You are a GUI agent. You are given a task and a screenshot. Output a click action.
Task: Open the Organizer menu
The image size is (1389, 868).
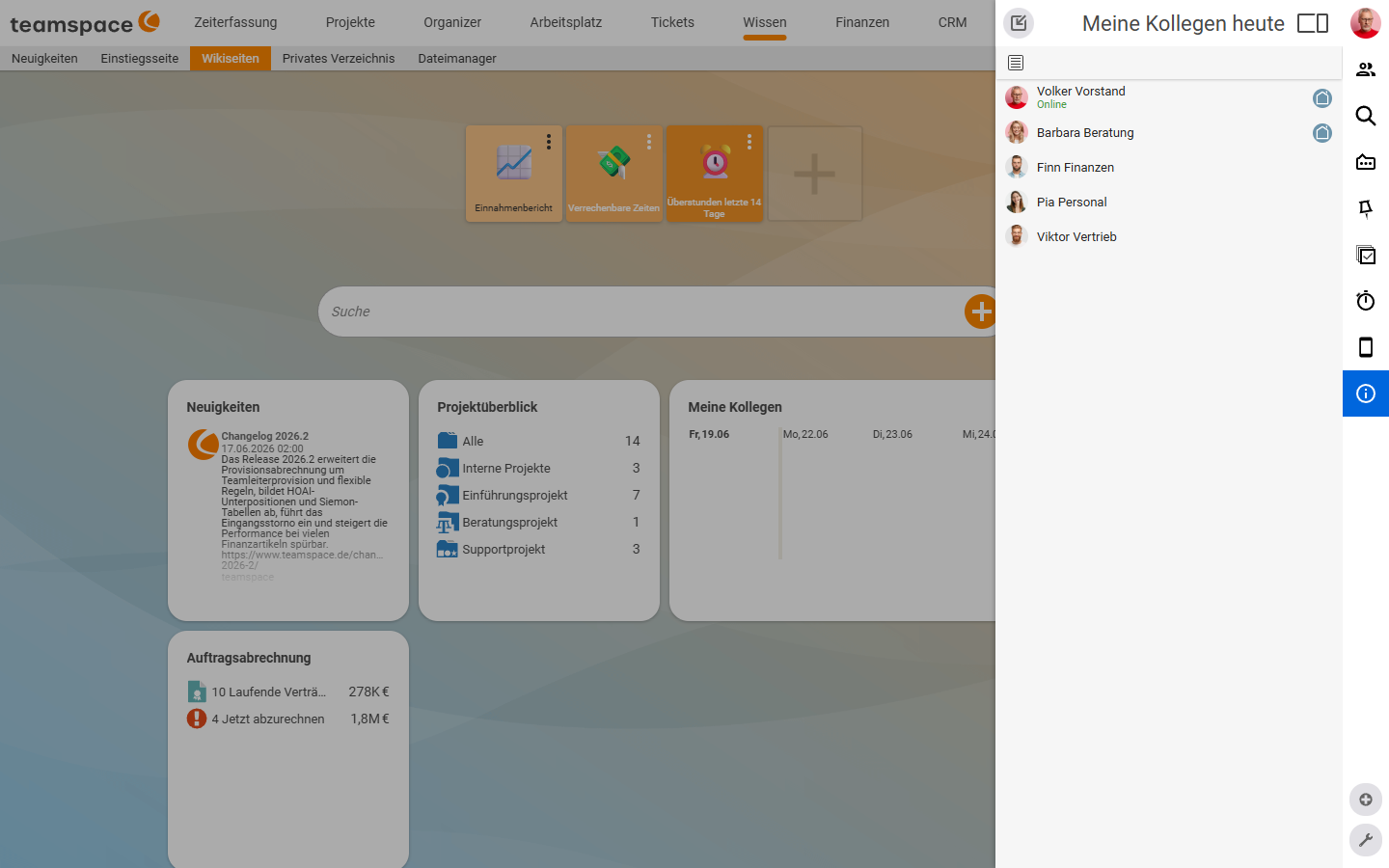[x=452, y=22]
